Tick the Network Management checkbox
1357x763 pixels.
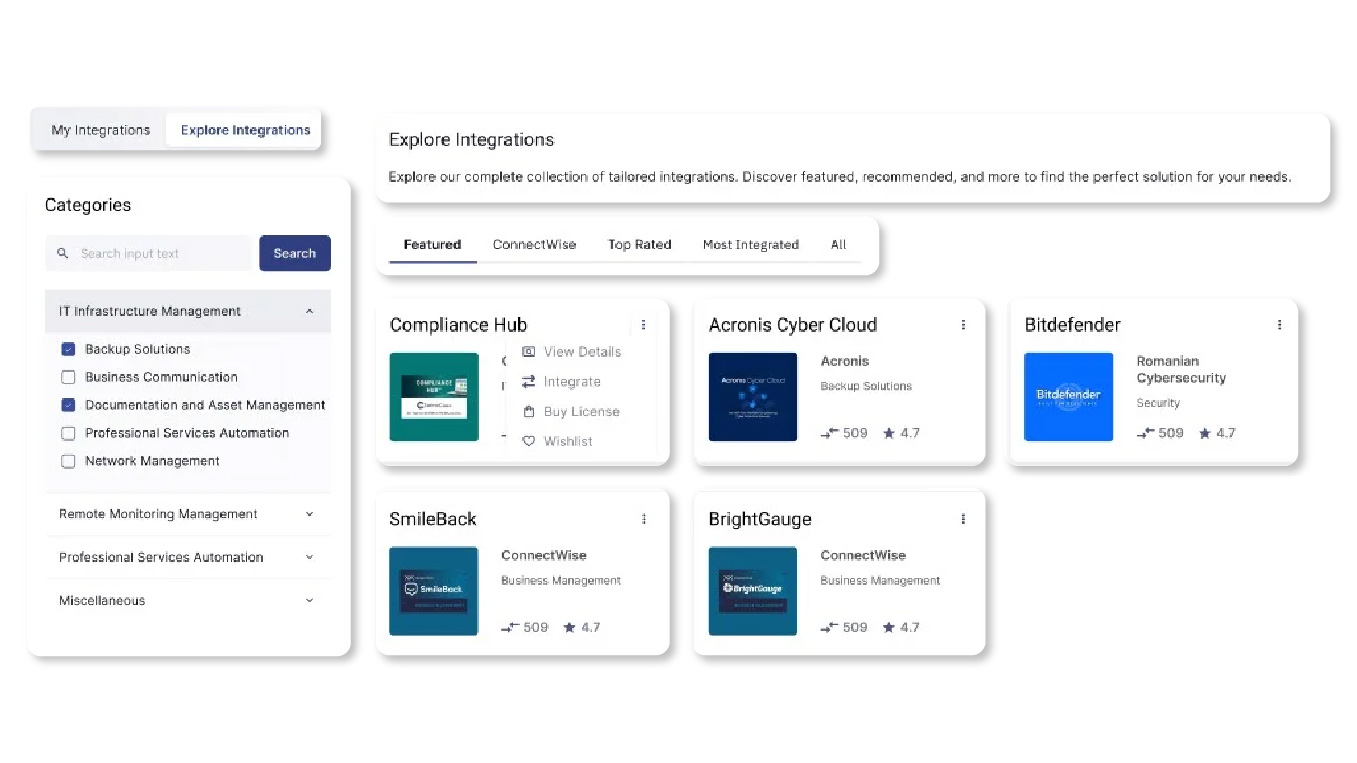coord(68,462)
